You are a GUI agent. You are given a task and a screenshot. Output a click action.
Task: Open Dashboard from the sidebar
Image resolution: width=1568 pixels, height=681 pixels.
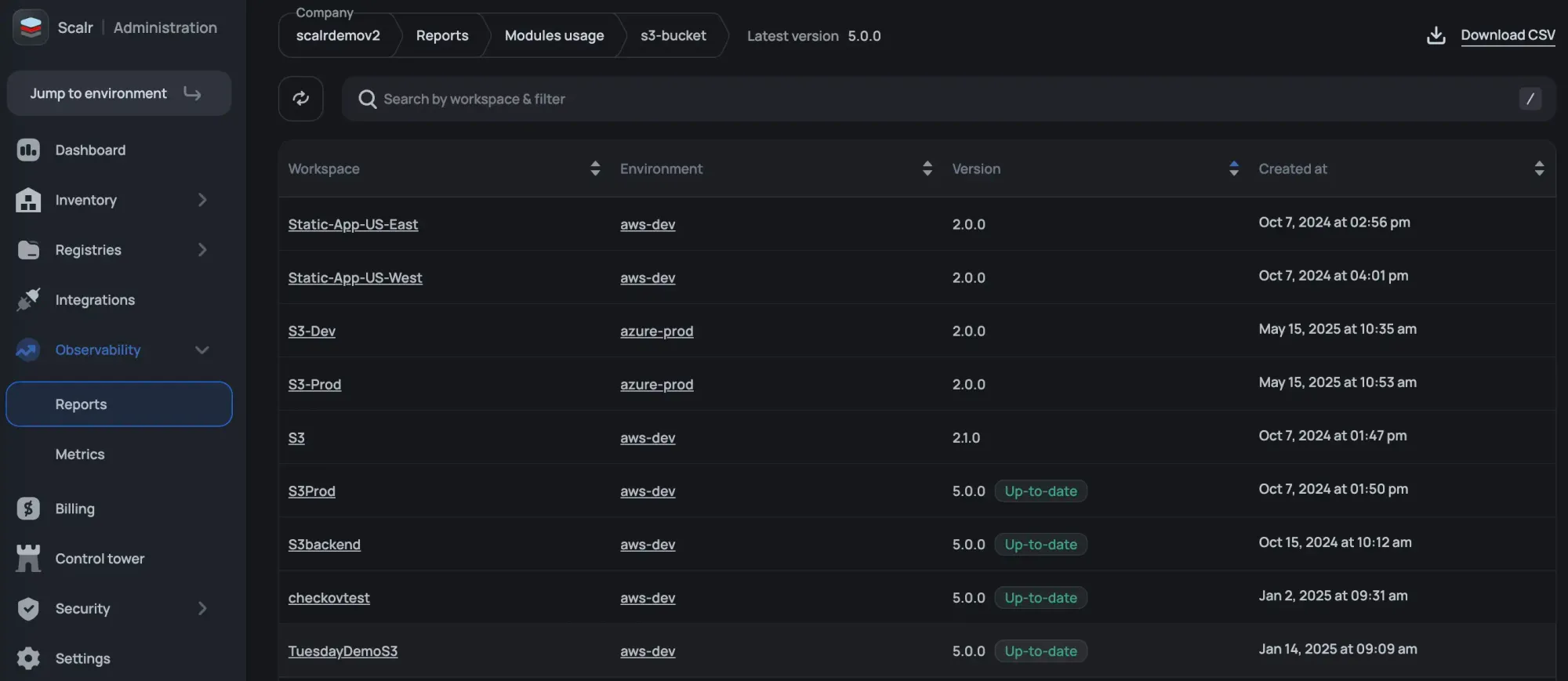[x=90, y=150]
